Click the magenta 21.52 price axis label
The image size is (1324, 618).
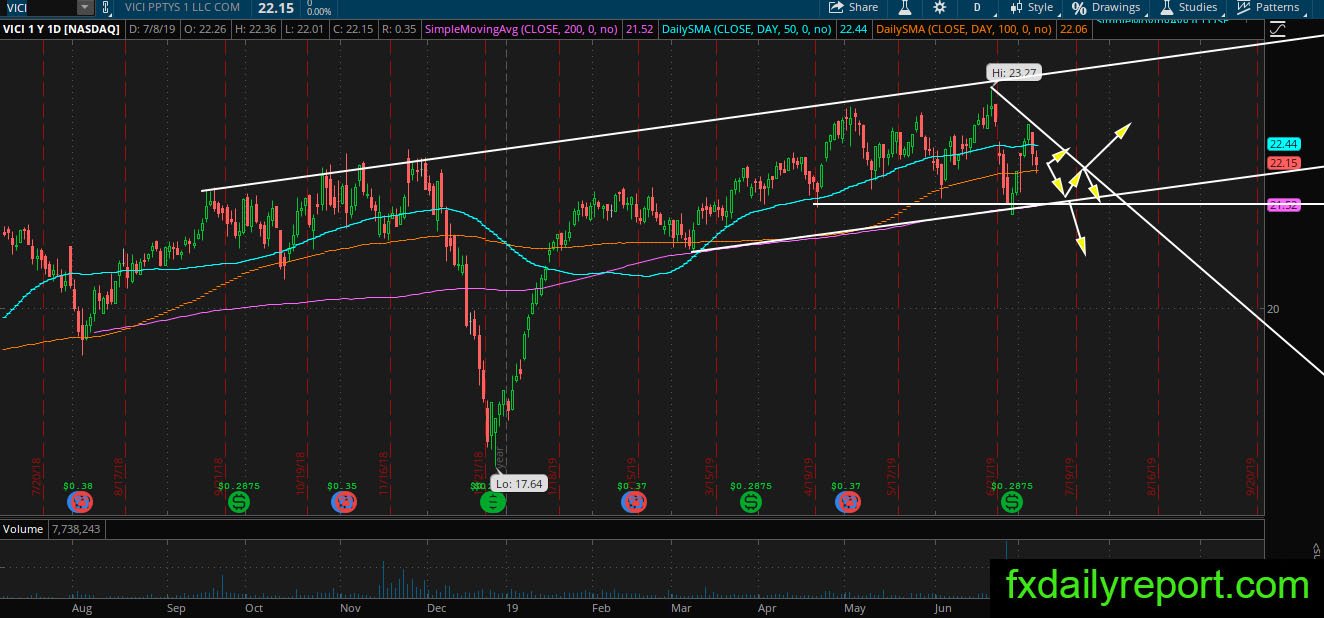point(1282,205)
